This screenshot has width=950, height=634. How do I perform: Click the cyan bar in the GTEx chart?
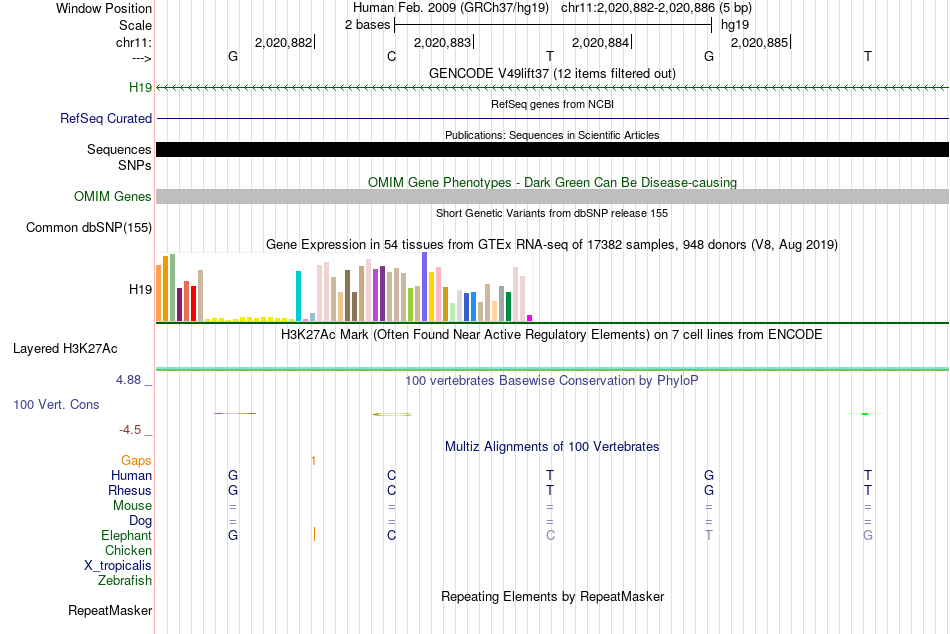(299, 296)
